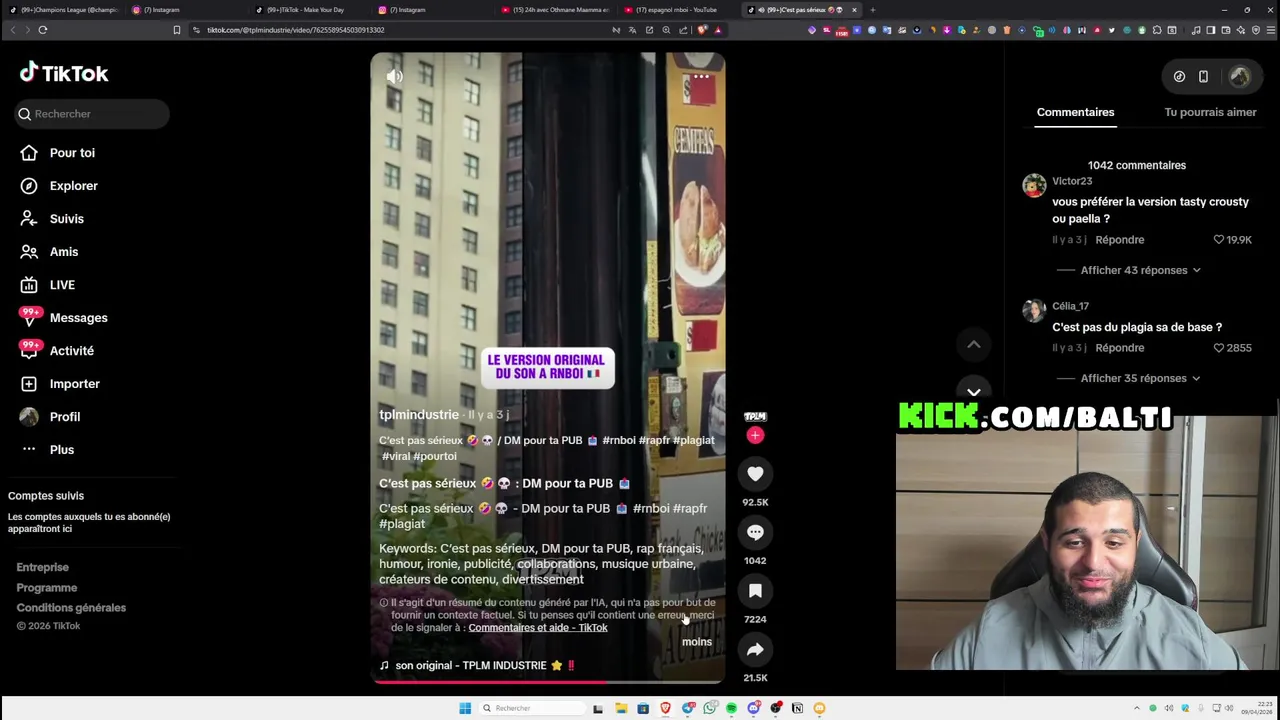Open LIVE section
This screenshot has height=720, width=1280.
click(x=48, y=285)
